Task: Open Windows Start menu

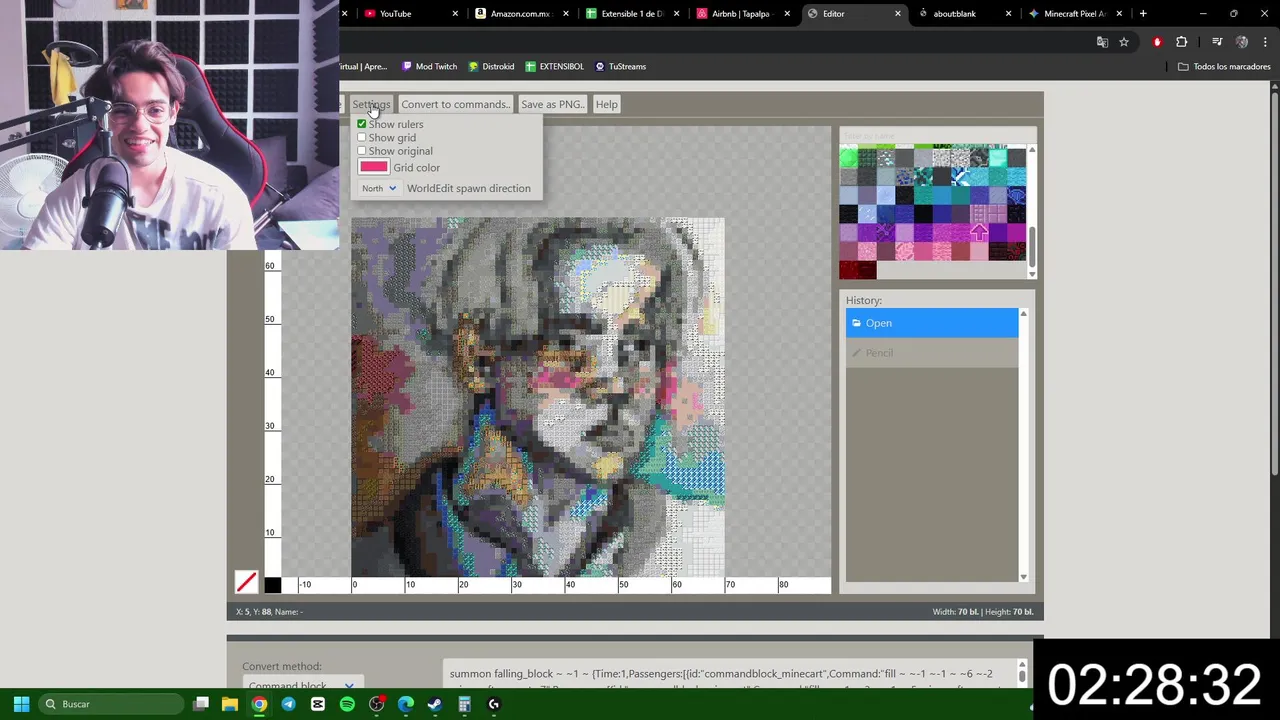Action: (x=21, y=704)
